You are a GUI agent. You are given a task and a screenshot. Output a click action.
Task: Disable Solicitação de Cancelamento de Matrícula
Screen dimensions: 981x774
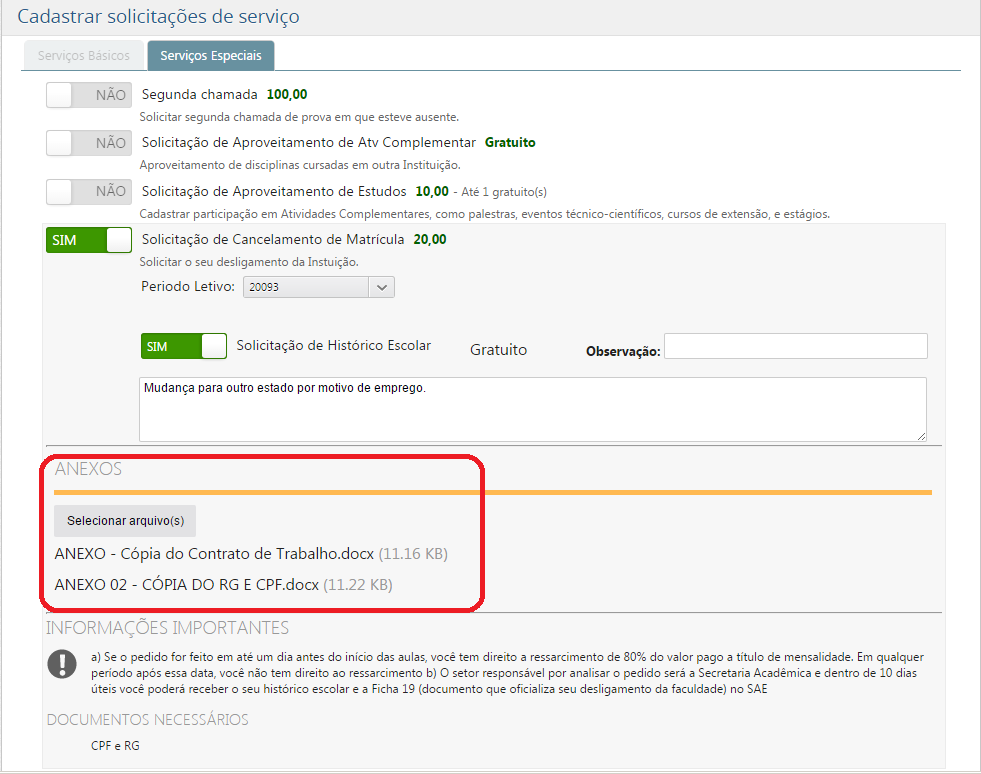88,239
